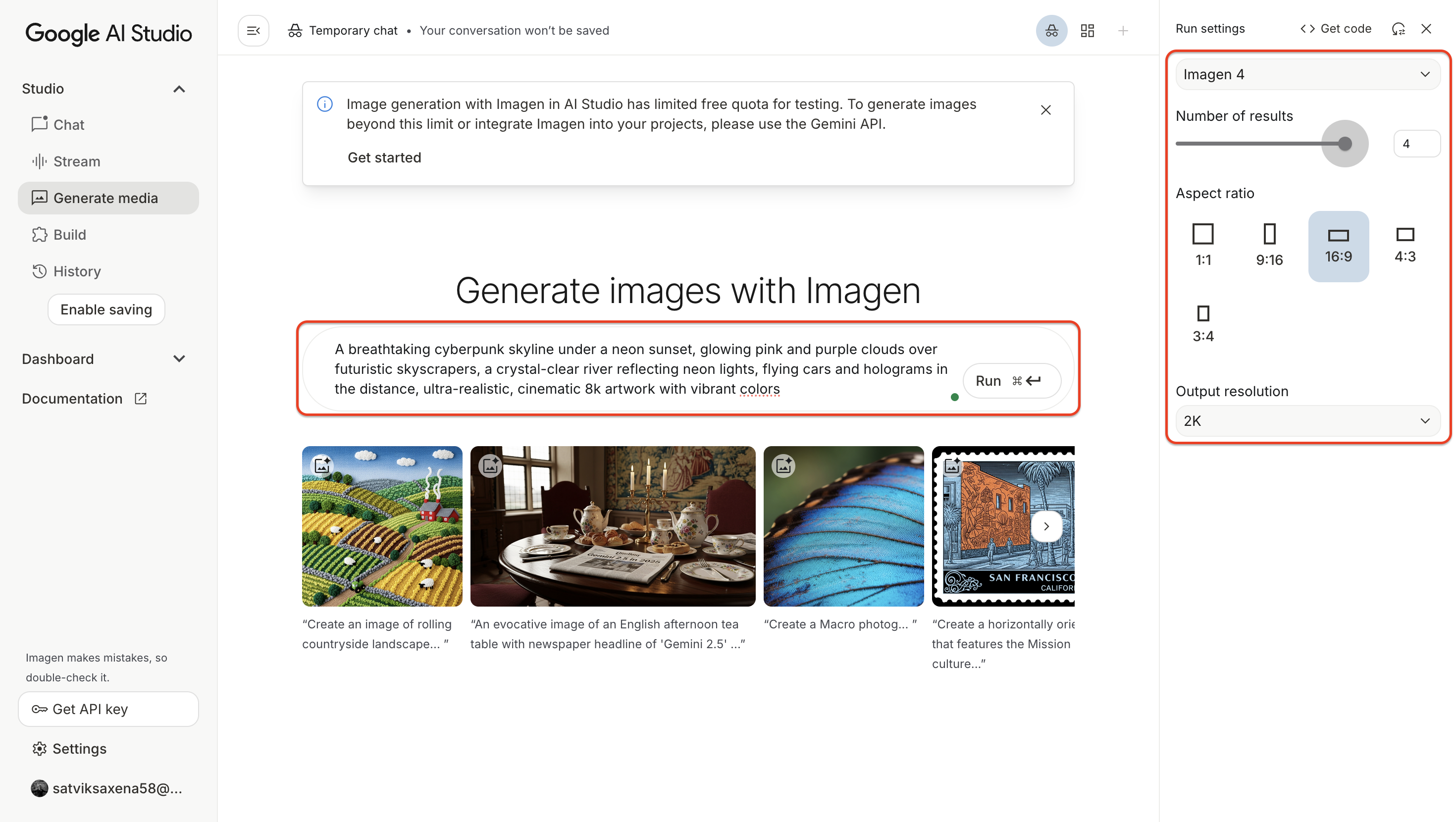Image resolution: width=1456 pixels, height=822 pixels.
Task: Collapse the Studio section
Action: pyautogui.click(x=179, y=89)
